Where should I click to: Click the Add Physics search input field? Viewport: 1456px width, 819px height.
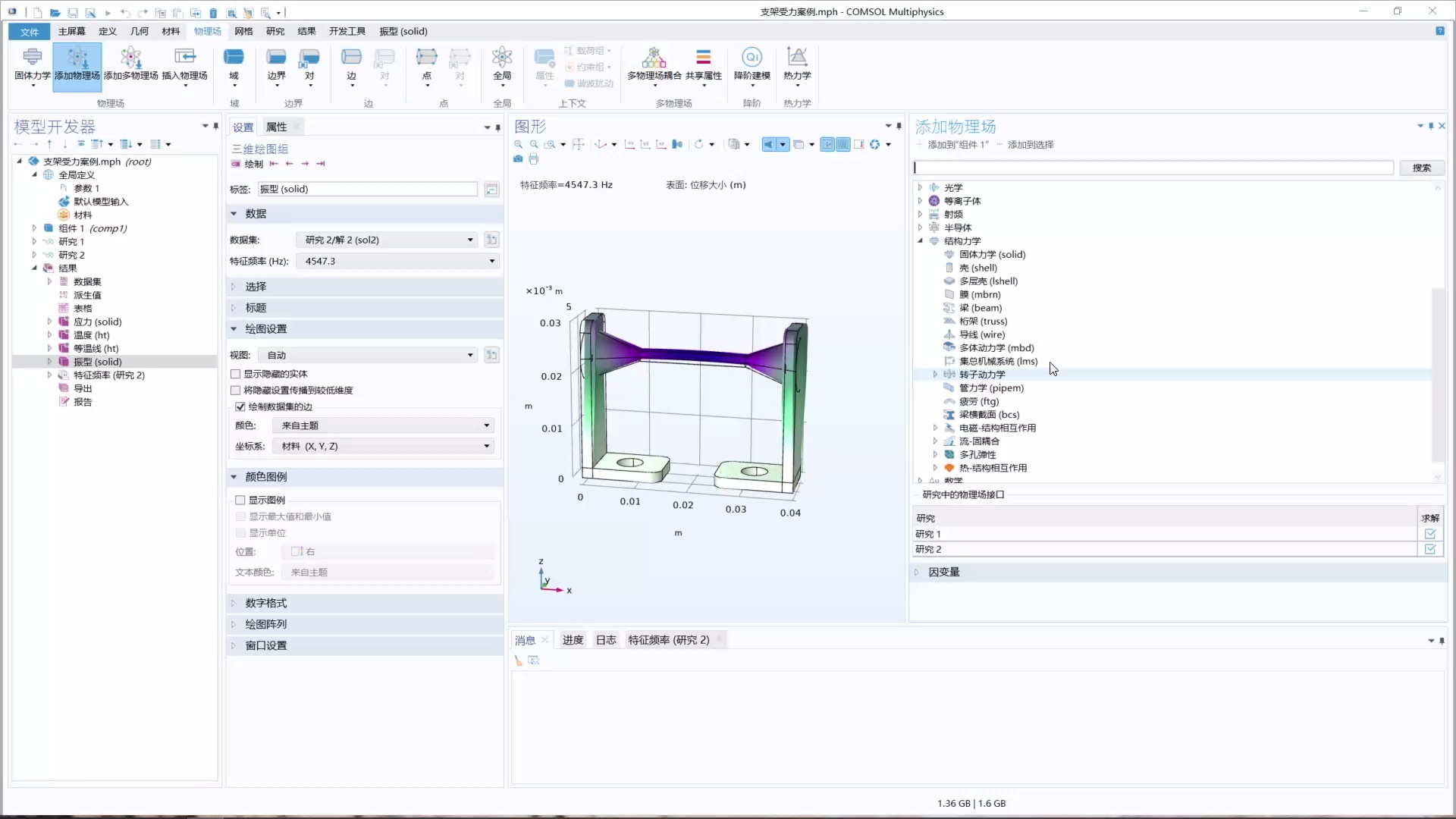[x=1153, y=168]
